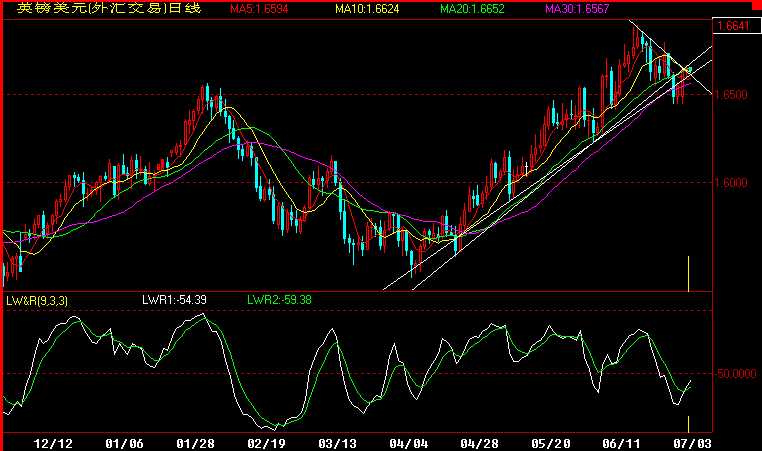762x451 pixels.
Task: Select the LWR1:-54.39 value label
Action: point(175,299)
